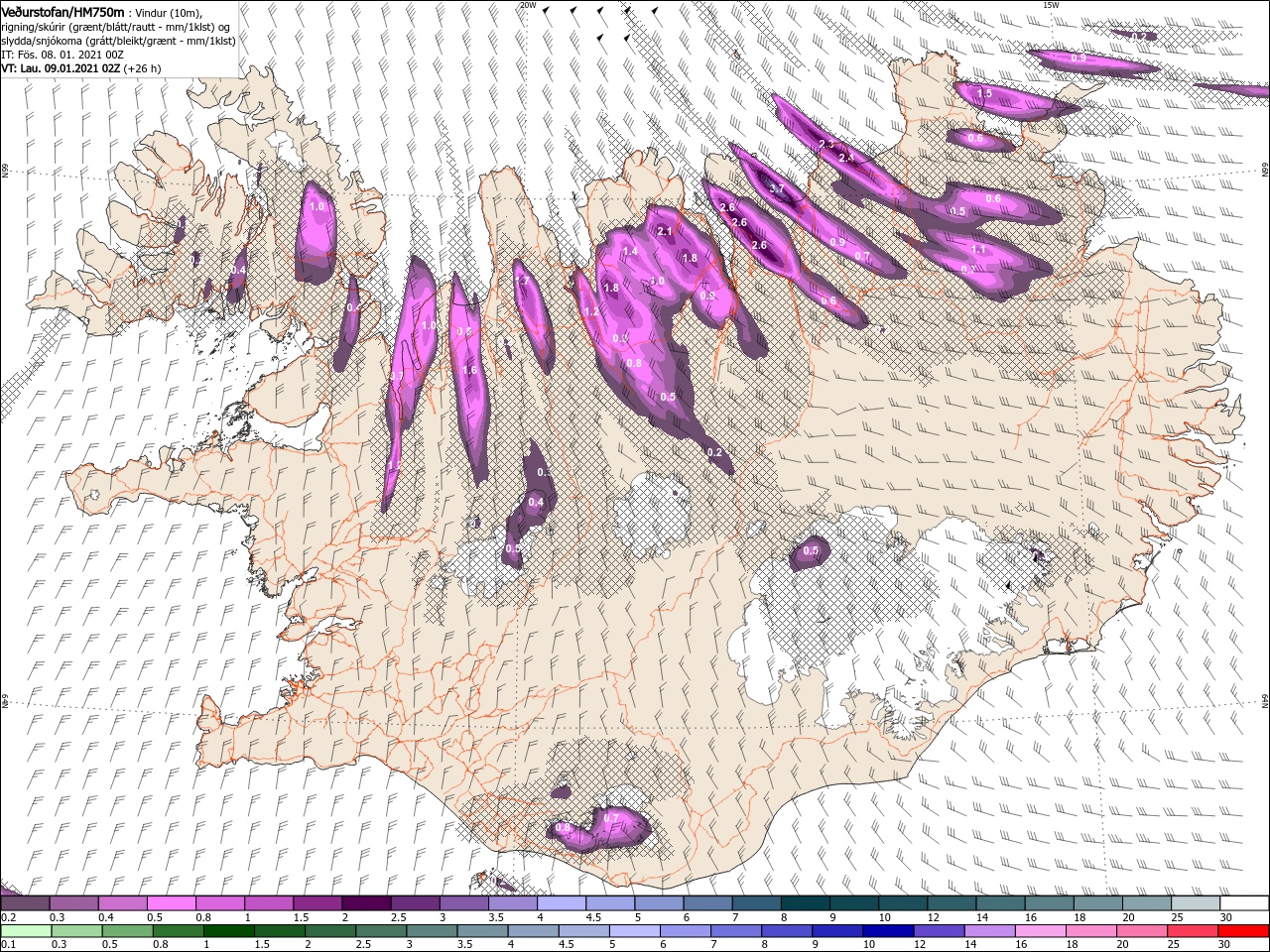Image resolution: width=1270 pixels, height=952 pixels.
Task: Select the pale green 0.1 rain legend swatch
Action: (26, 931)
